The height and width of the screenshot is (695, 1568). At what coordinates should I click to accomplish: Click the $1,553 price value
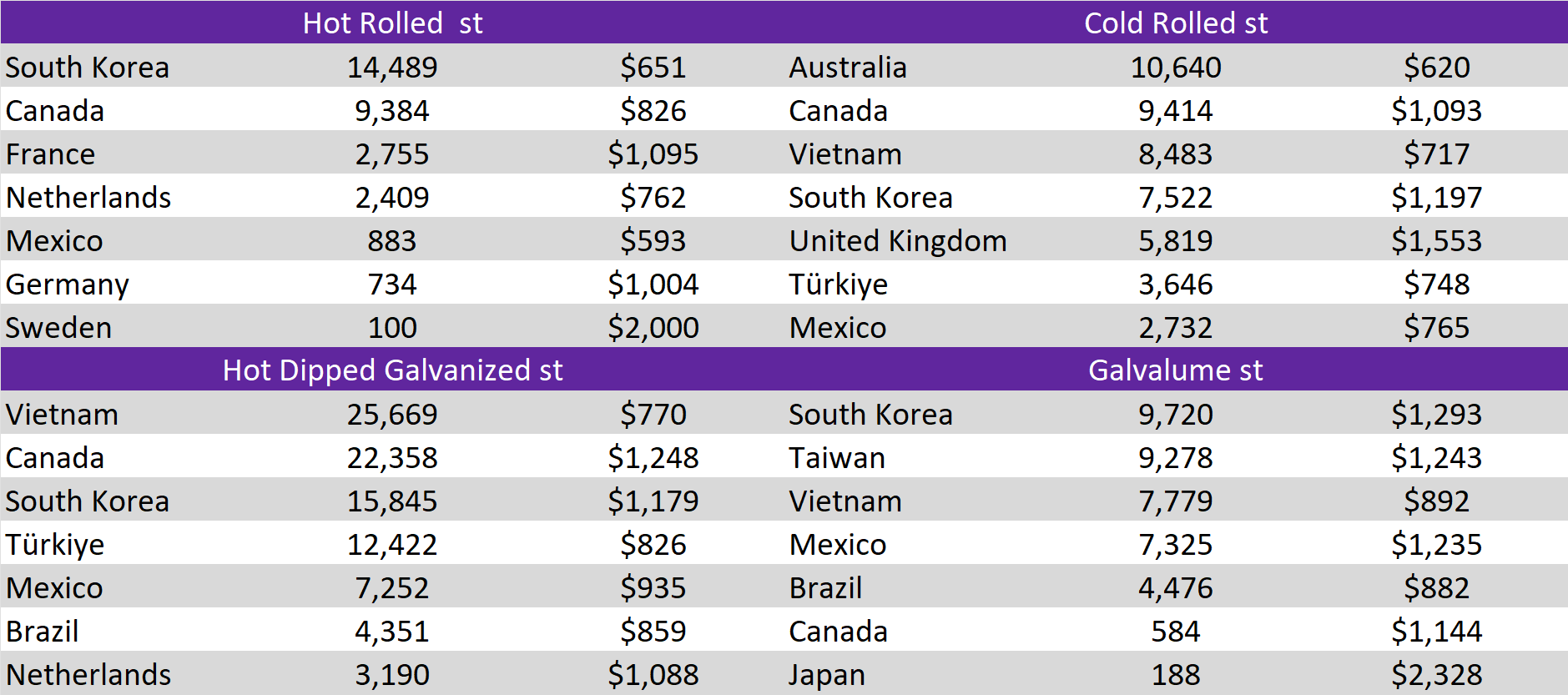pyautogui.click(x=1436, y=241)
